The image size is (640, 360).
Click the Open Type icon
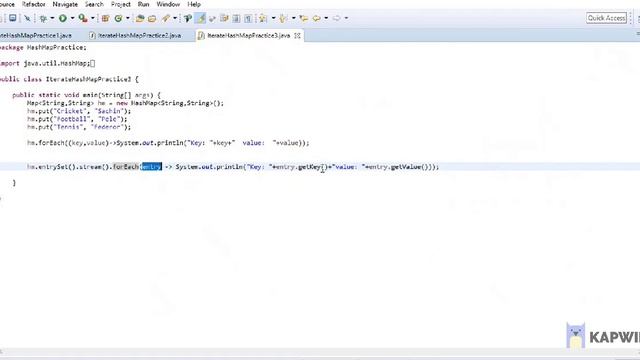pos(140,18)
